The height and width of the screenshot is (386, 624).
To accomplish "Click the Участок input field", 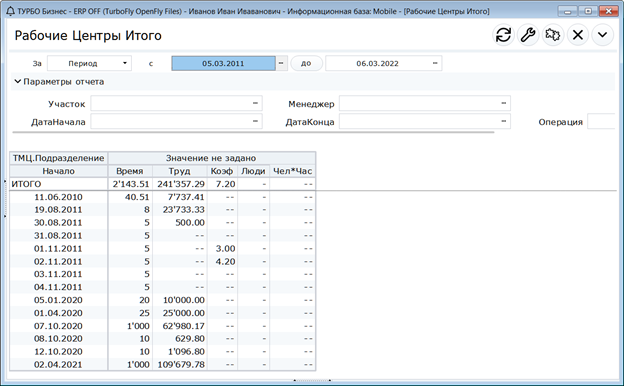I will pos(170,103).
